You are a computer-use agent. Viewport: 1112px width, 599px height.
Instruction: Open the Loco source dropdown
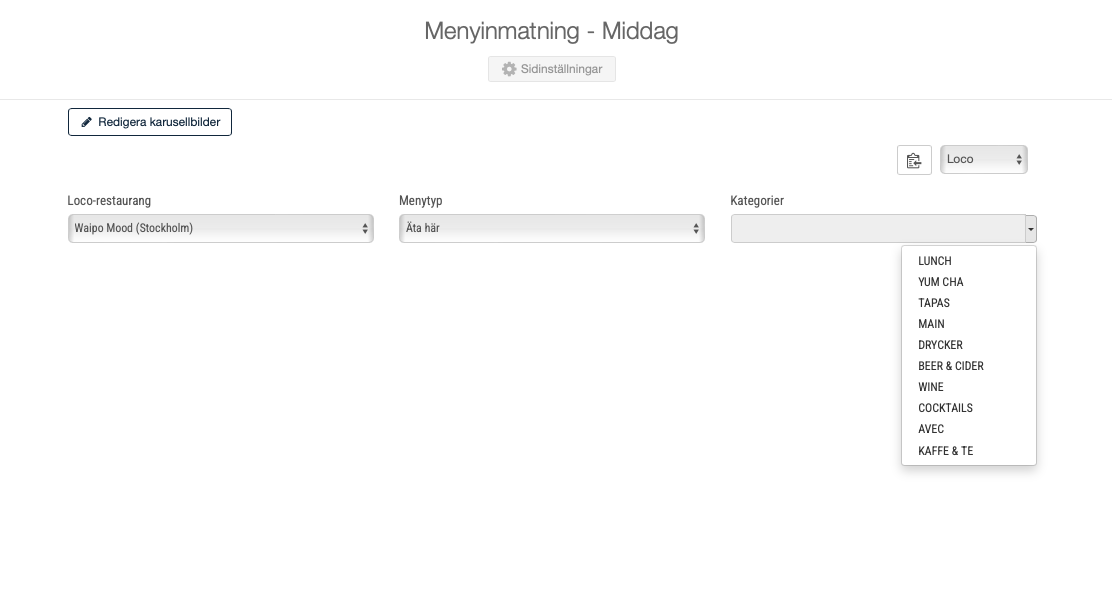pyautogui.click(x=983, y=159)
